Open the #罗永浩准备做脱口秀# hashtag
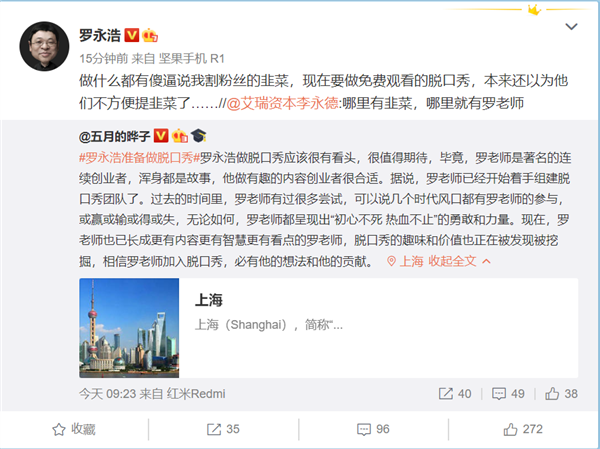 pyautogui.click(x=139, y=158)
